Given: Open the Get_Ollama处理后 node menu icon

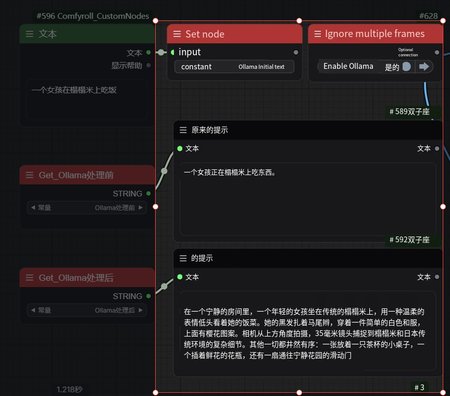Looking at the screenshot, I should pos(30,278).
